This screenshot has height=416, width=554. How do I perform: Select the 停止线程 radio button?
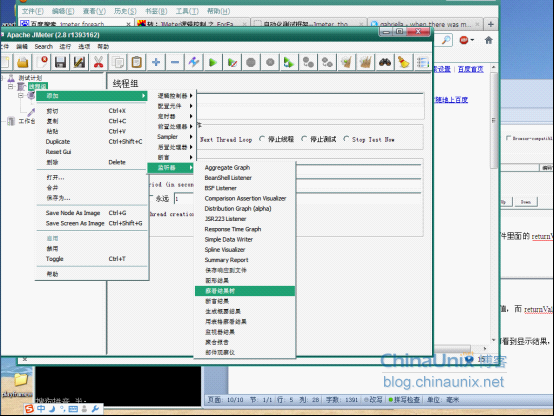(262, 139)
